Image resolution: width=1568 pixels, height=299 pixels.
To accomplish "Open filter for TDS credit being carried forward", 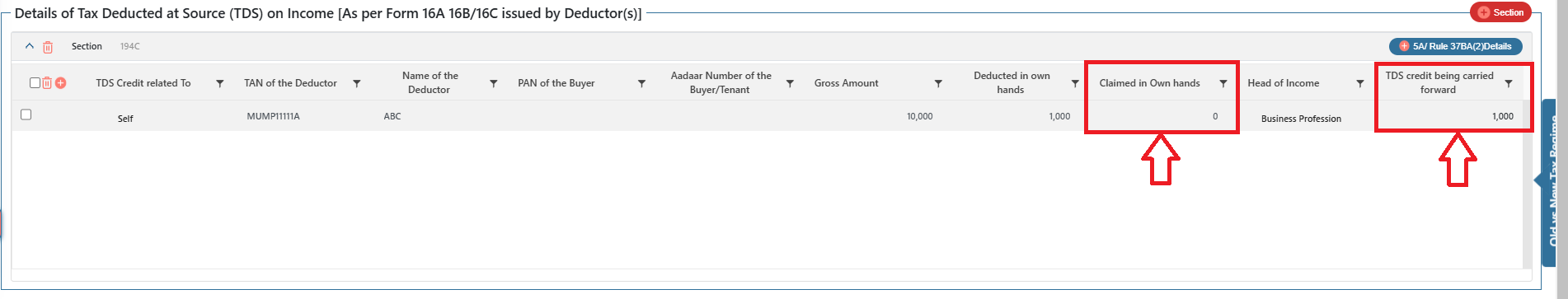I will (x=1509, y=83).
